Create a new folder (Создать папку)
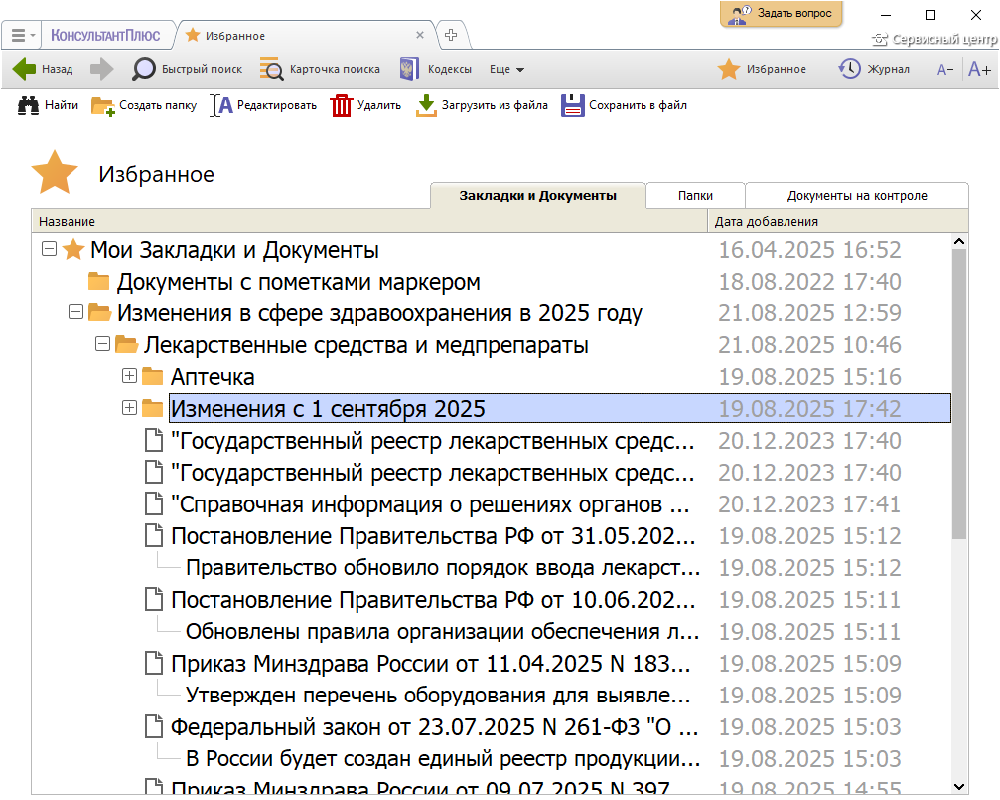The width and height of the screenshot is (1000, 800). tap(103, 105)
